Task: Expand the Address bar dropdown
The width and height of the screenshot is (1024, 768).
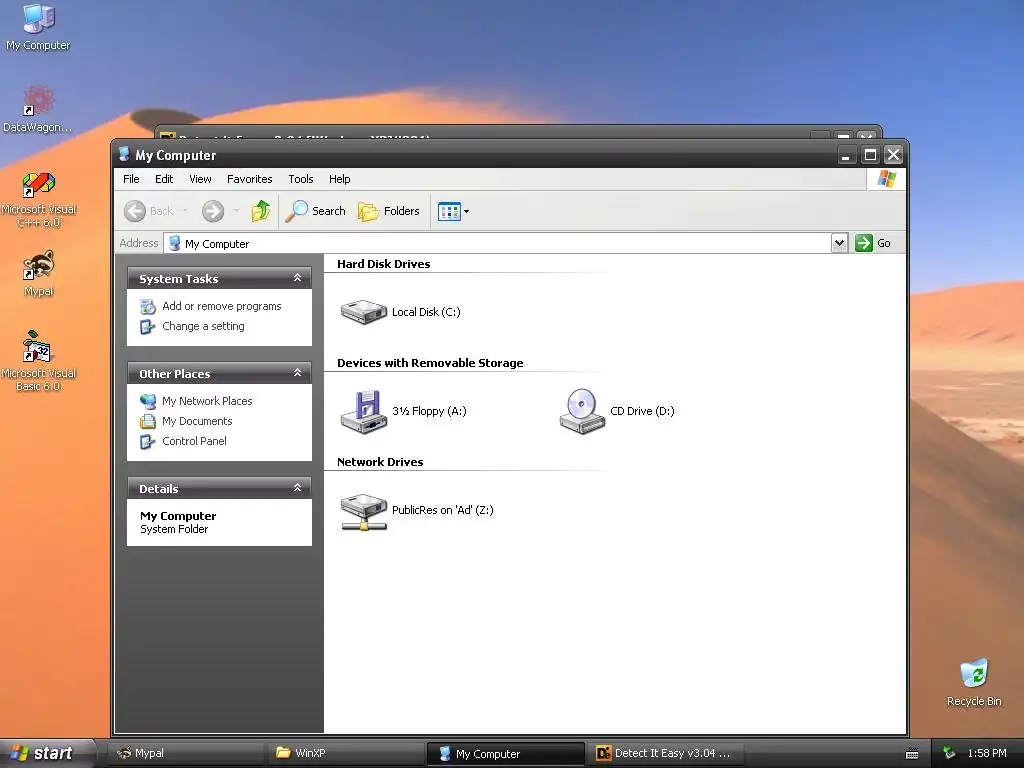Action: [839, 243]
